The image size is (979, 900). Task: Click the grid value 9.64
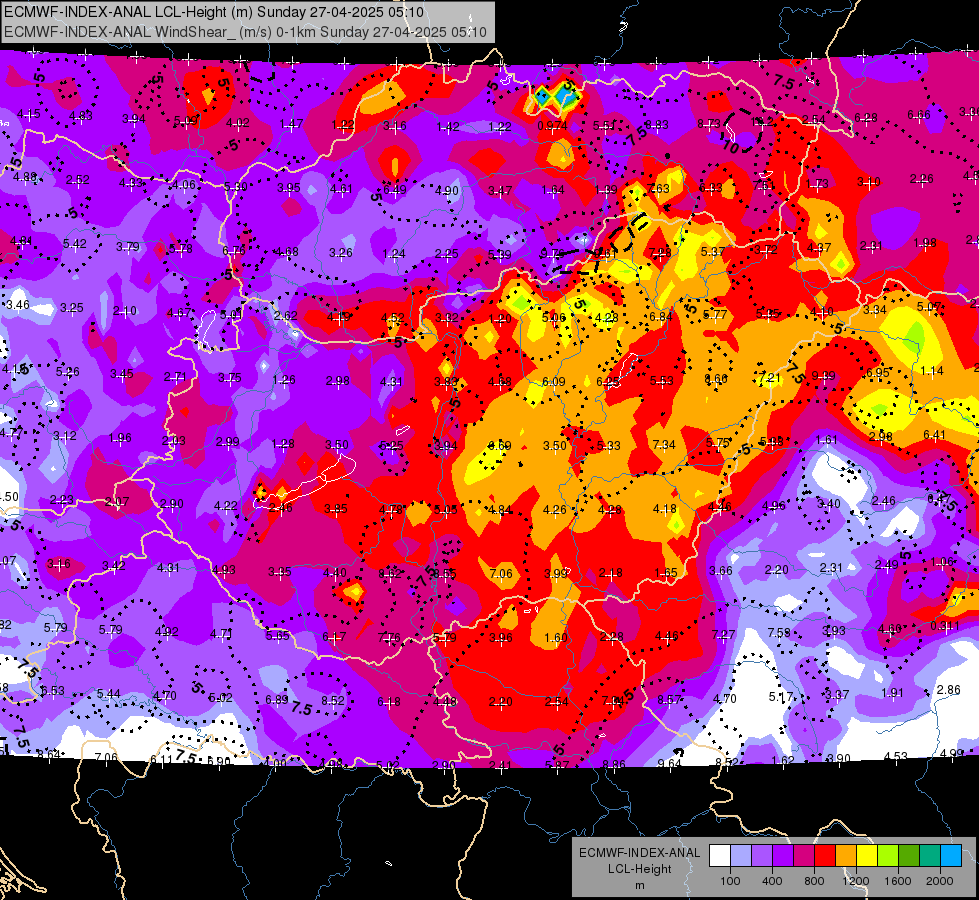point(670,763)
